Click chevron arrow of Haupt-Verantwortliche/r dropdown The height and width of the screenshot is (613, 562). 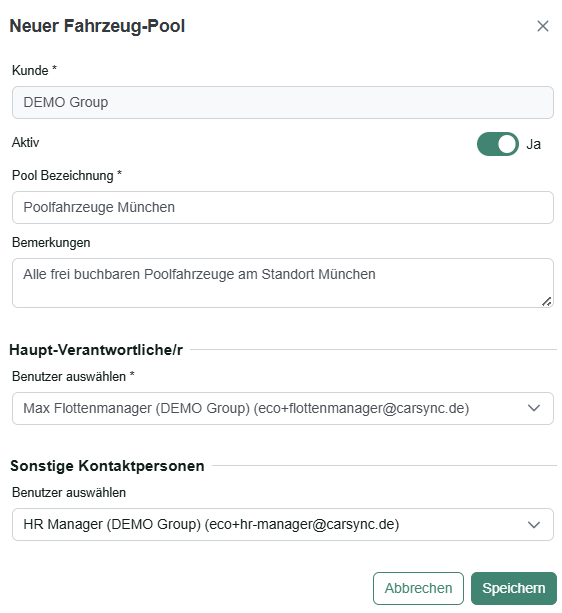[x=534, y=409]
